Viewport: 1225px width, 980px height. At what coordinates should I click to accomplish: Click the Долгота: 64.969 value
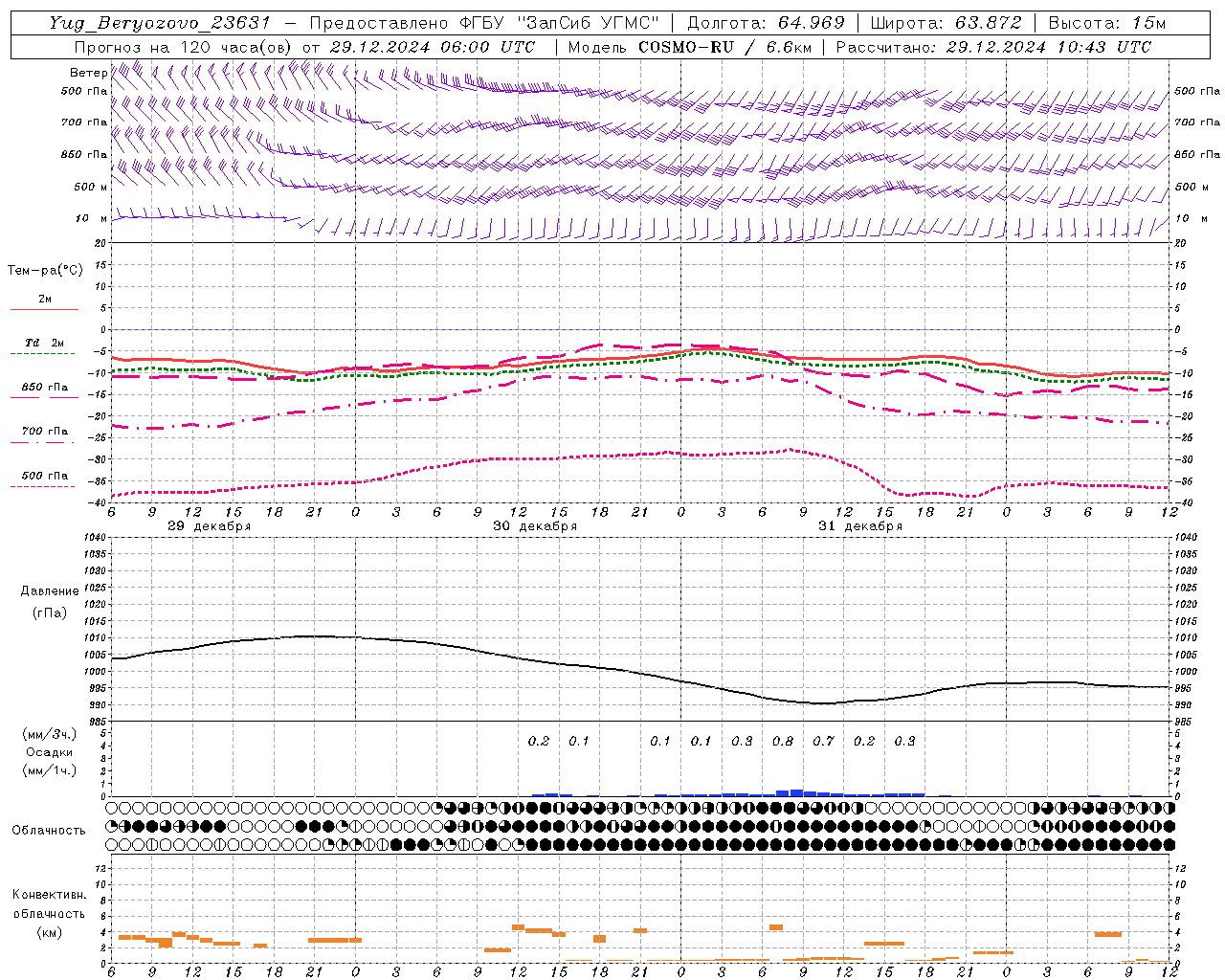[x=766, y=23]
